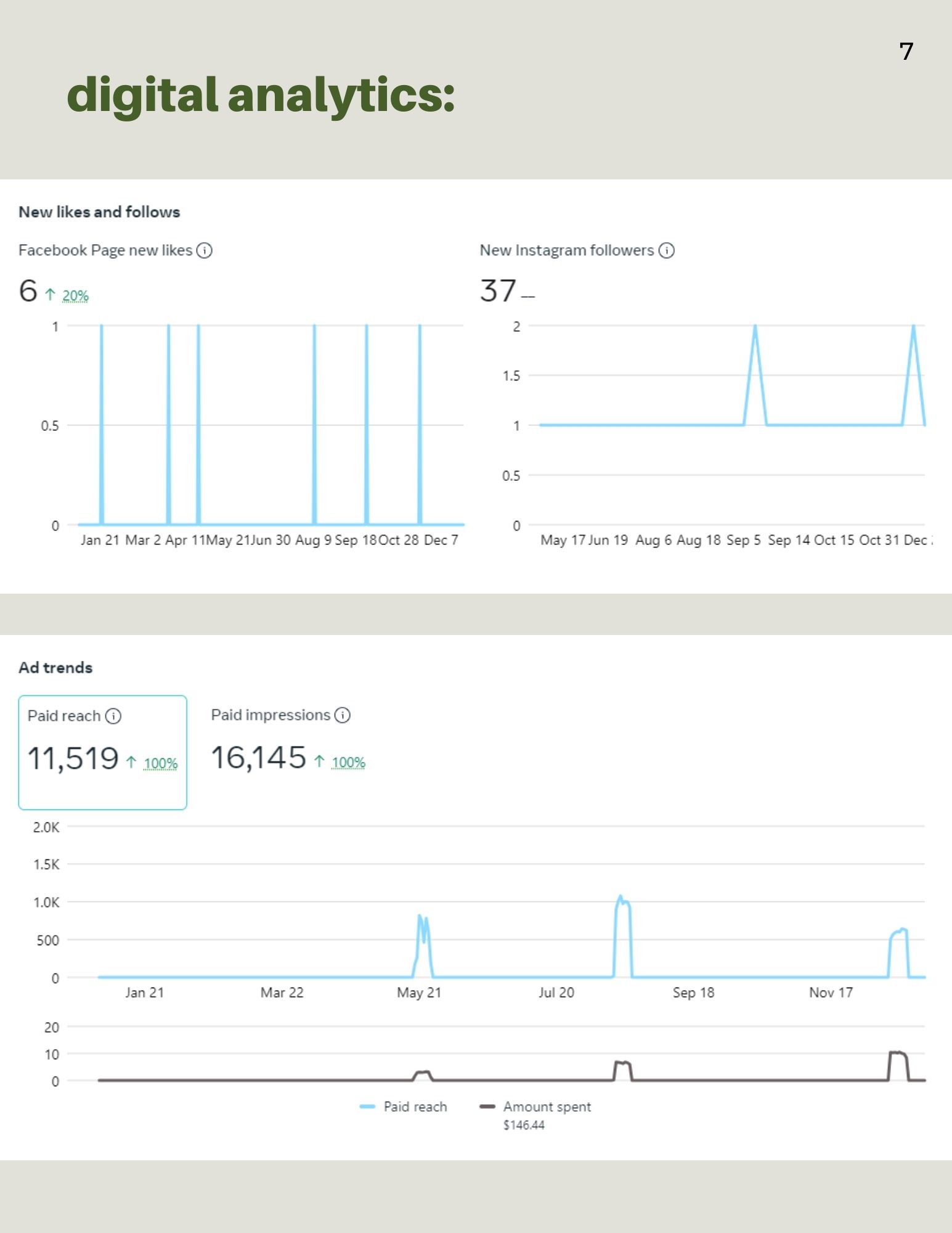Image resolution: width=952 pixels, height=1233 pixels.
Task: Toggle the Paid reach legend label
Action: tap(415, 1107)
